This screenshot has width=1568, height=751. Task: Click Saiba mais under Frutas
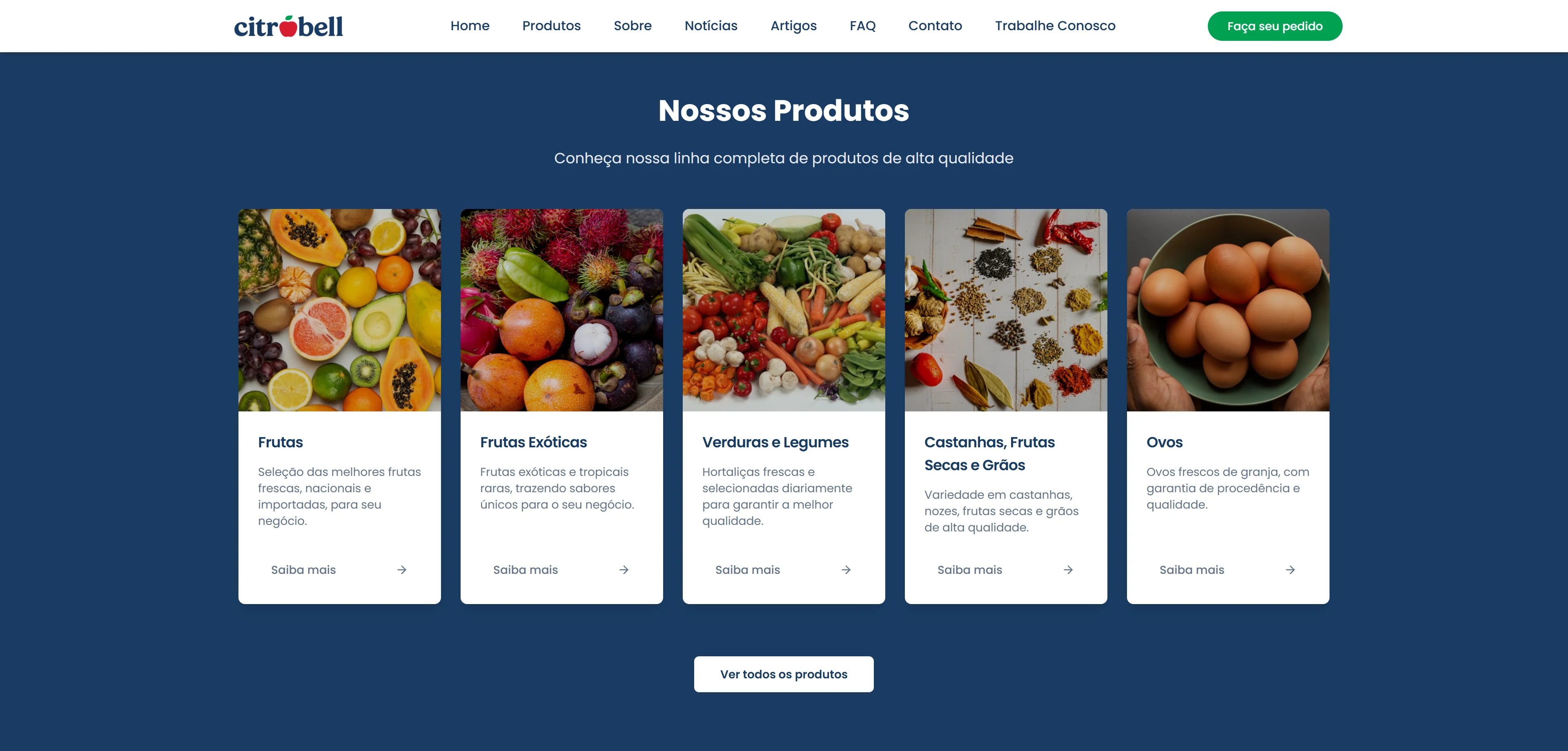click(x=303, y=570)
